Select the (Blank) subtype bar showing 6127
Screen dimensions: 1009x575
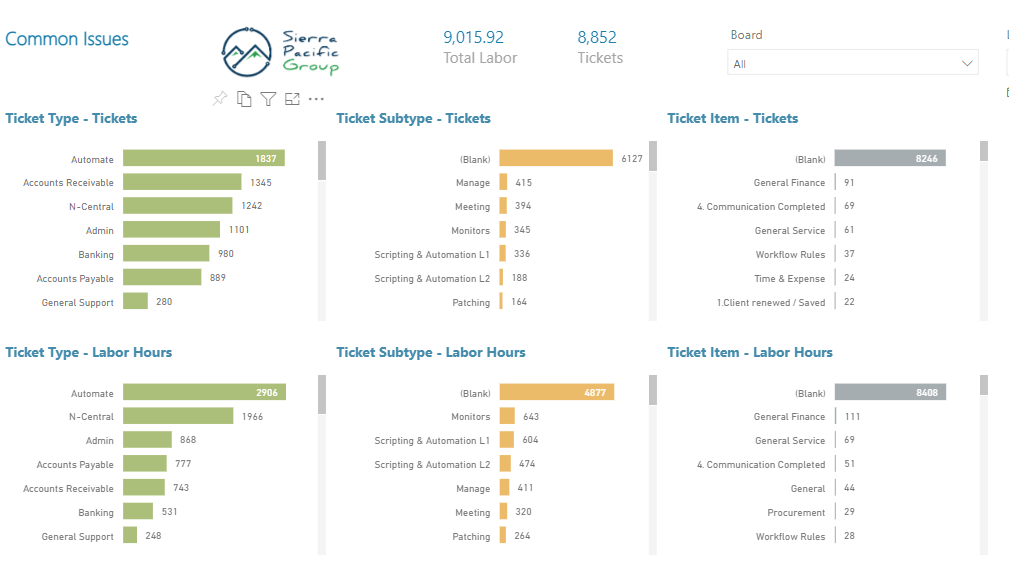[556, 158]
